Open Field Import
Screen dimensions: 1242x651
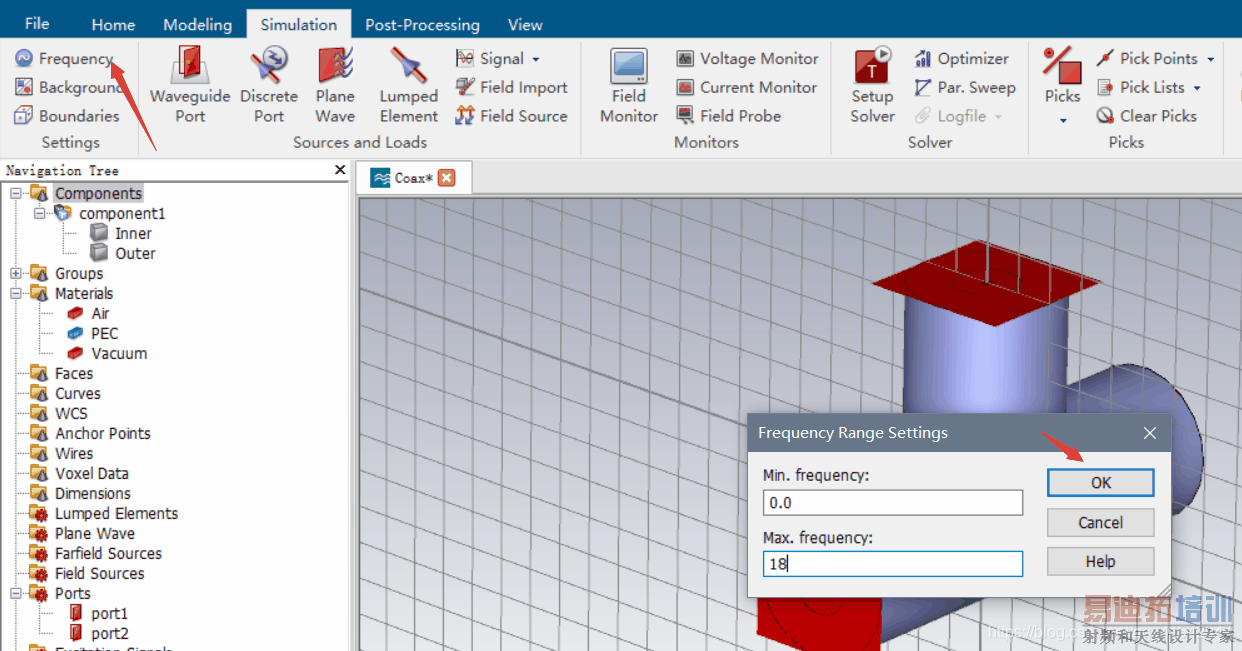point(511,87)
